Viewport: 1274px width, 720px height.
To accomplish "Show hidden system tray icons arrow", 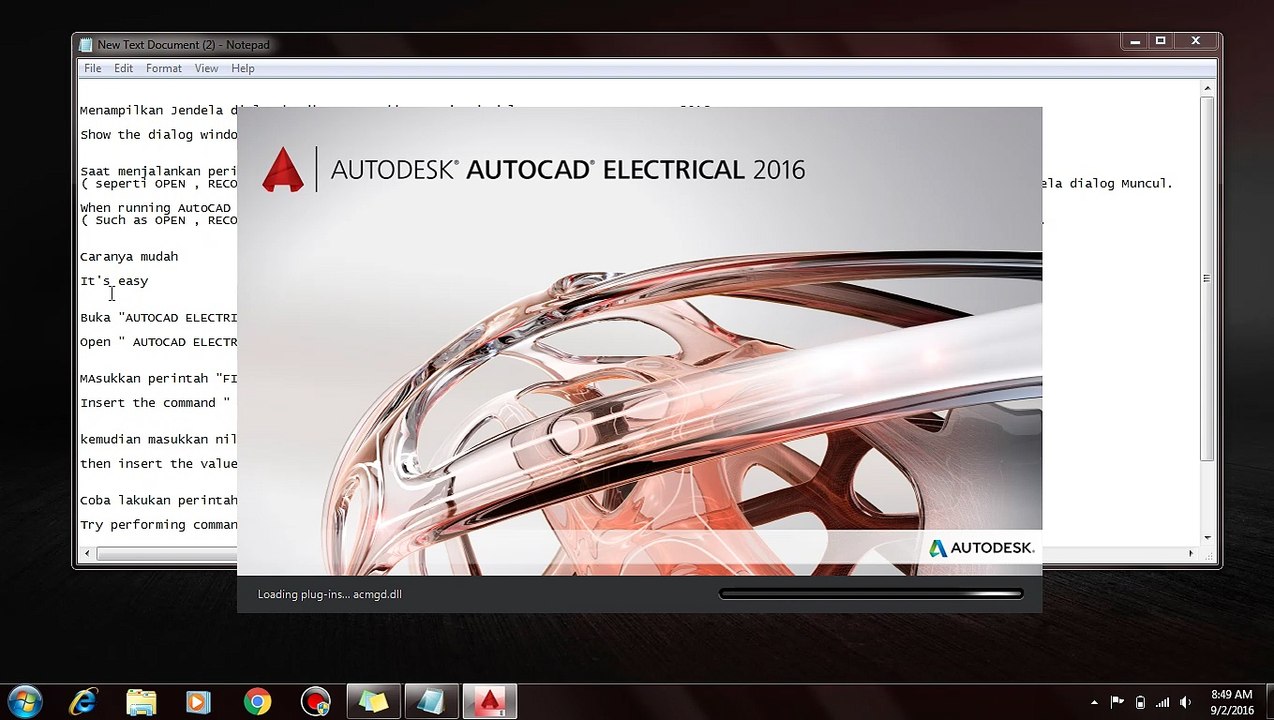I will pos(1094,703).
